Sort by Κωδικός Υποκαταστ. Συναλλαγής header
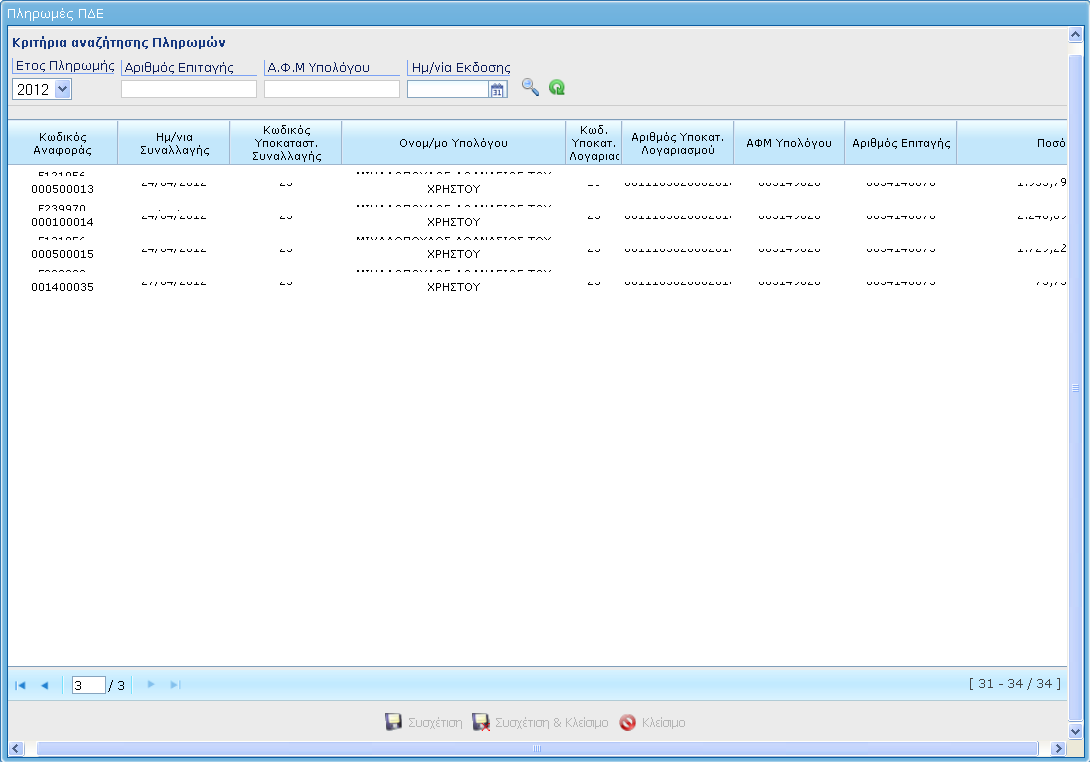Viewport: 1090px width, 762px height. point(286,143)
